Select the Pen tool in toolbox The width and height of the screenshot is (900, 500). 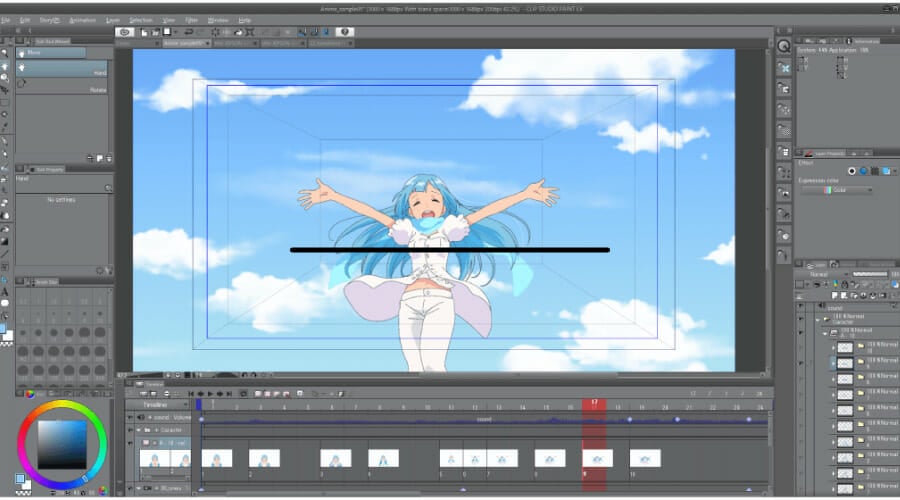pyautogui.click(x=5, y=141)
